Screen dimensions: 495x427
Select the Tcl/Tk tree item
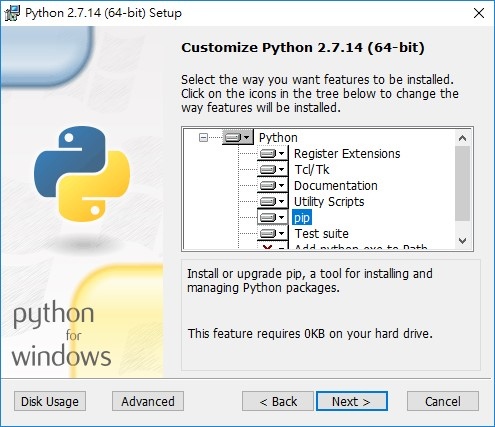coord(312,170)
